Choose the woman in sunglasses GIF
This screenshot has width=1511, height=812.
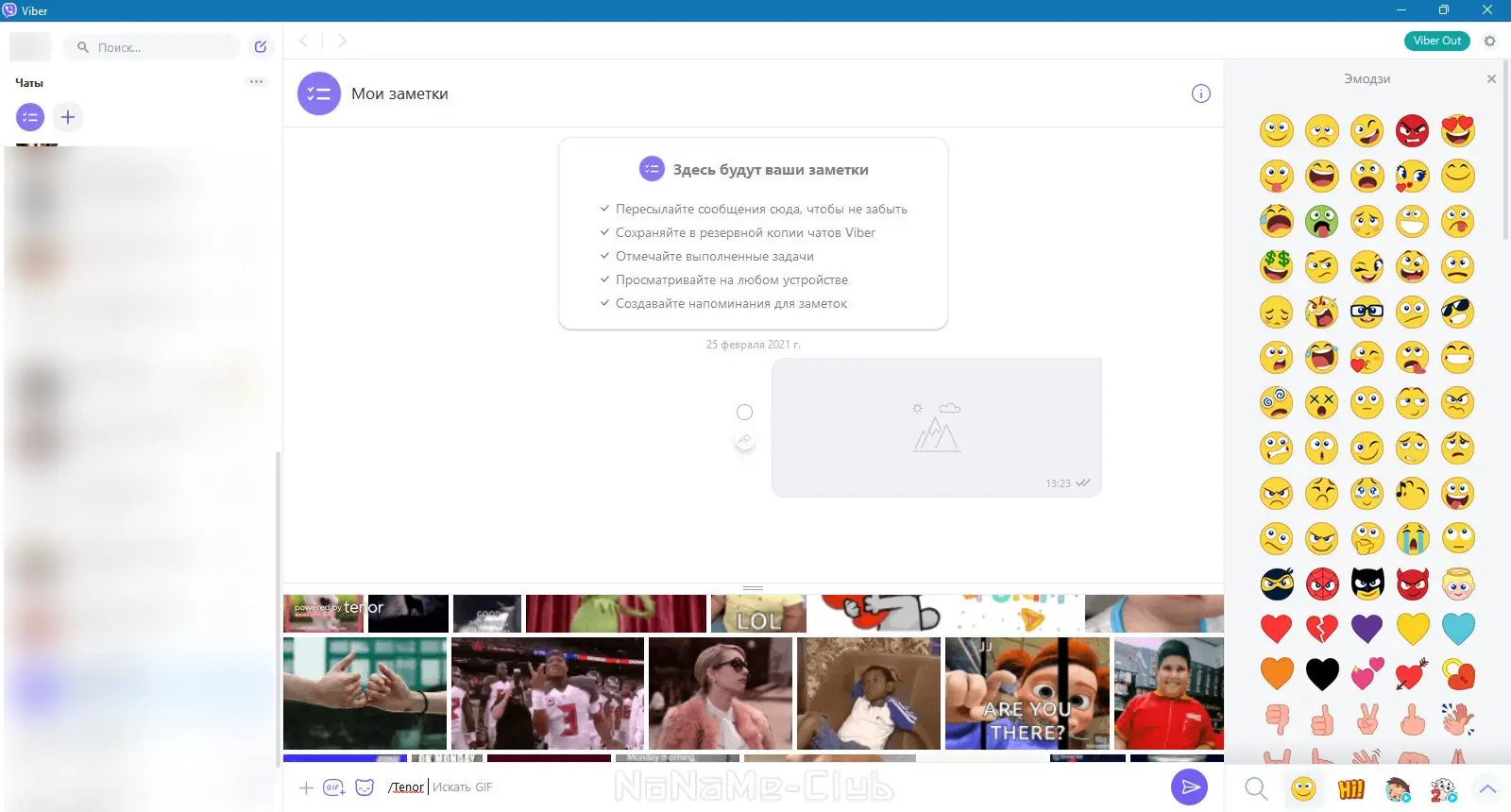(x=721, y=693)
